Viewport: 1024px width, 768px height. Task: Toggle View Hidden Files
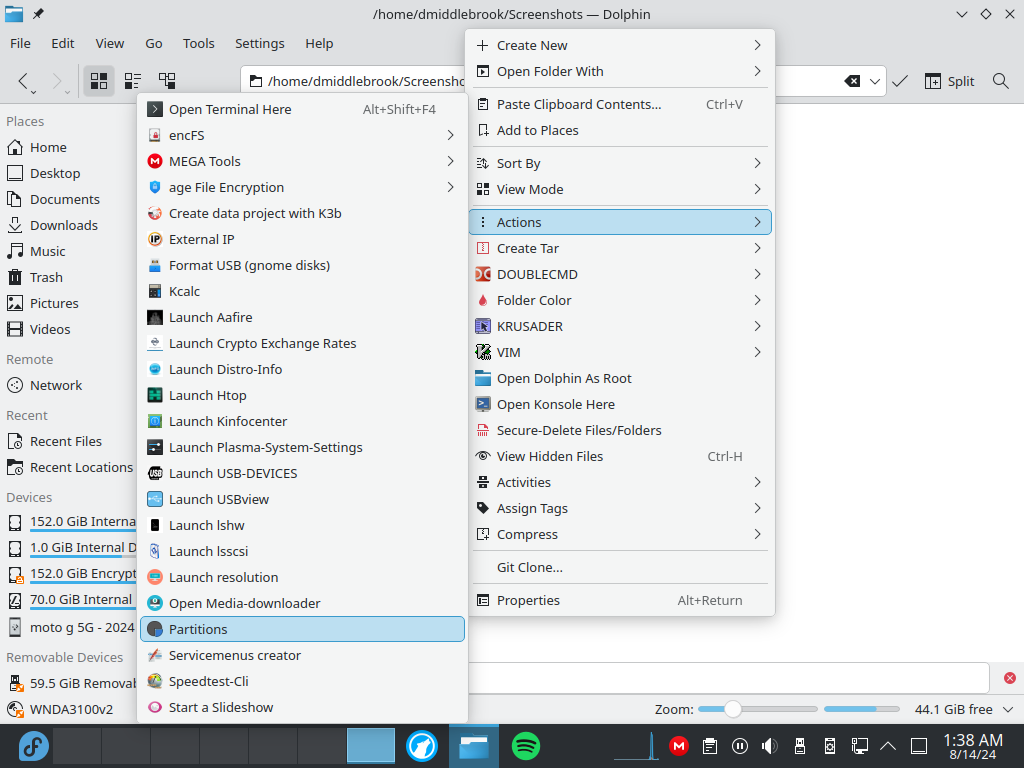[620, 456]
